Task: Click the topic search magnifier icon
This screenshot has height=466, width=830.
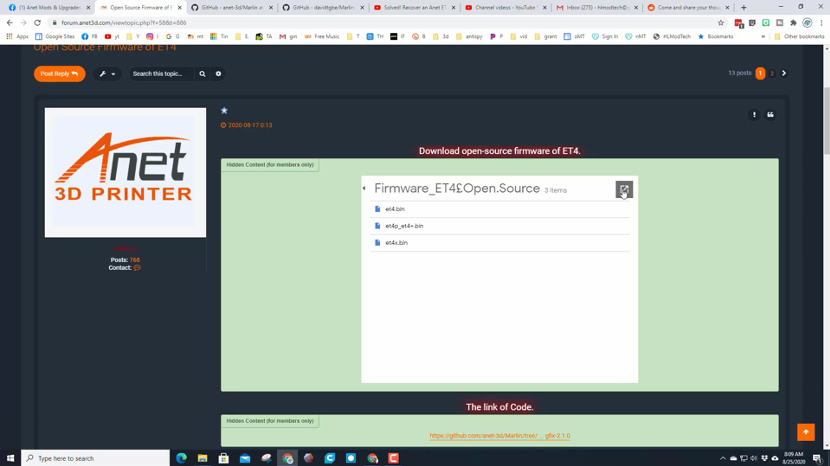Action: pyautogui.click(x=202, y=74)
